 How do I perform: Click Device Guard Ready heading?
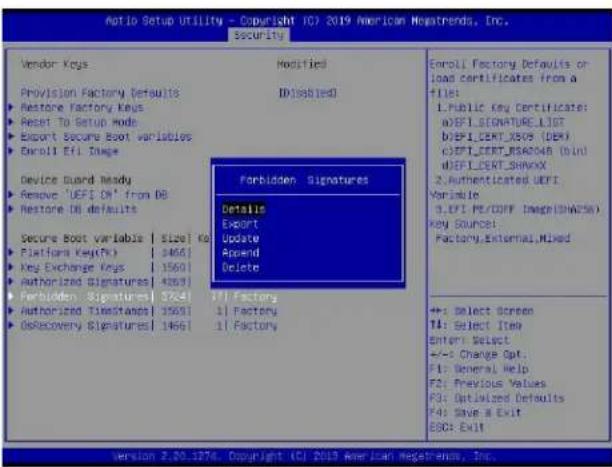[76, 180]
